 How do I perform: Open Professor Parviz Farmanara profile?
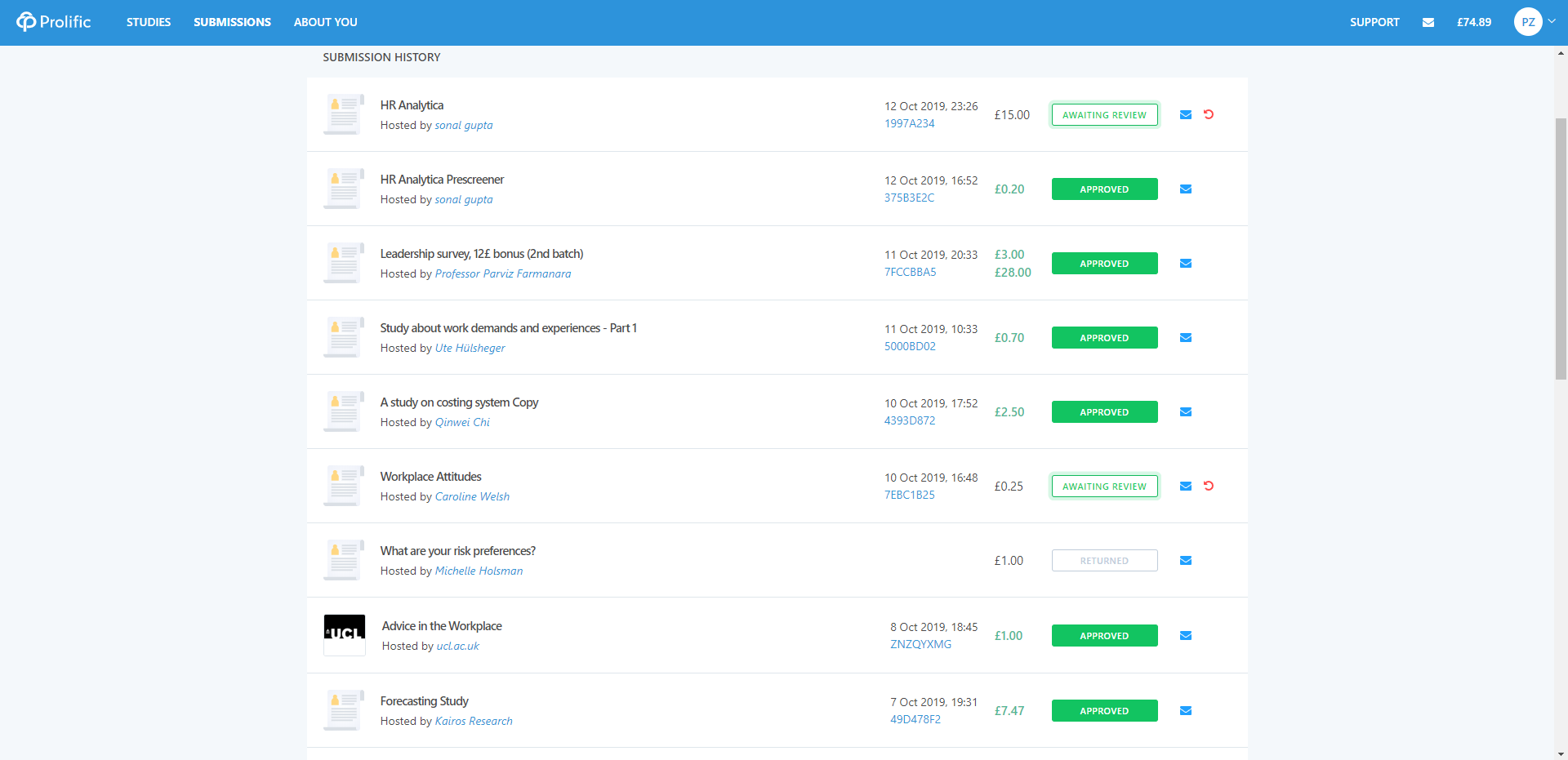click(503, 274)
